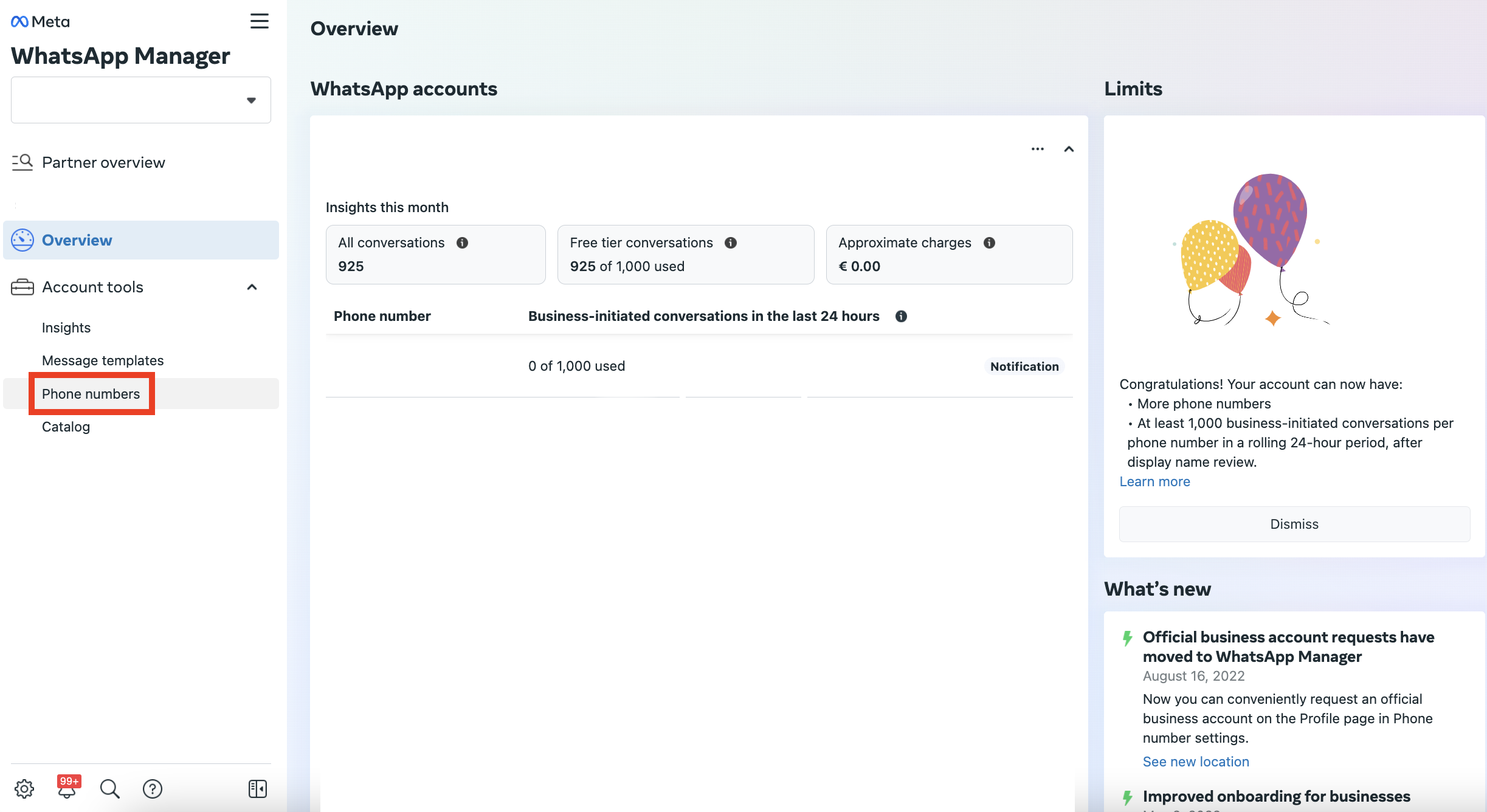Click info icon beside All conversations
The image size is (1487, 812).
[x=462, y=243]
